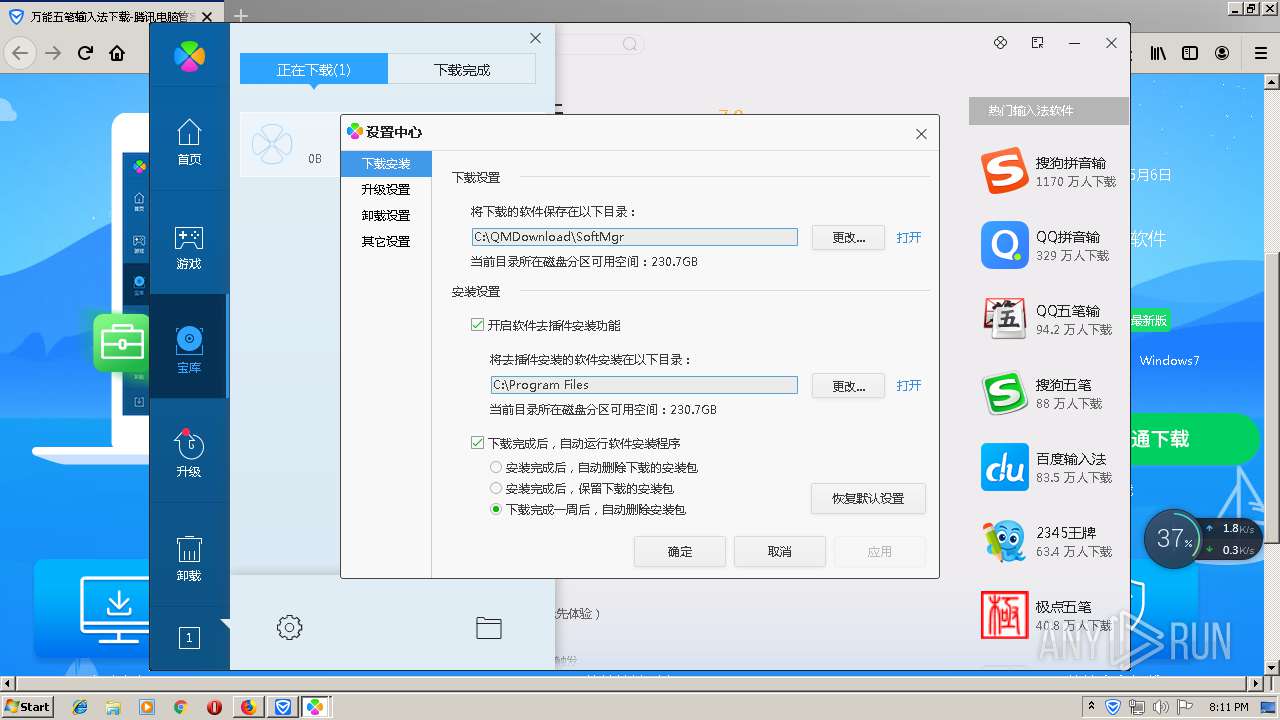Launch Internet Explorer from the taskbar
The height and width of the screenshot is (720, 1280).
80,707
